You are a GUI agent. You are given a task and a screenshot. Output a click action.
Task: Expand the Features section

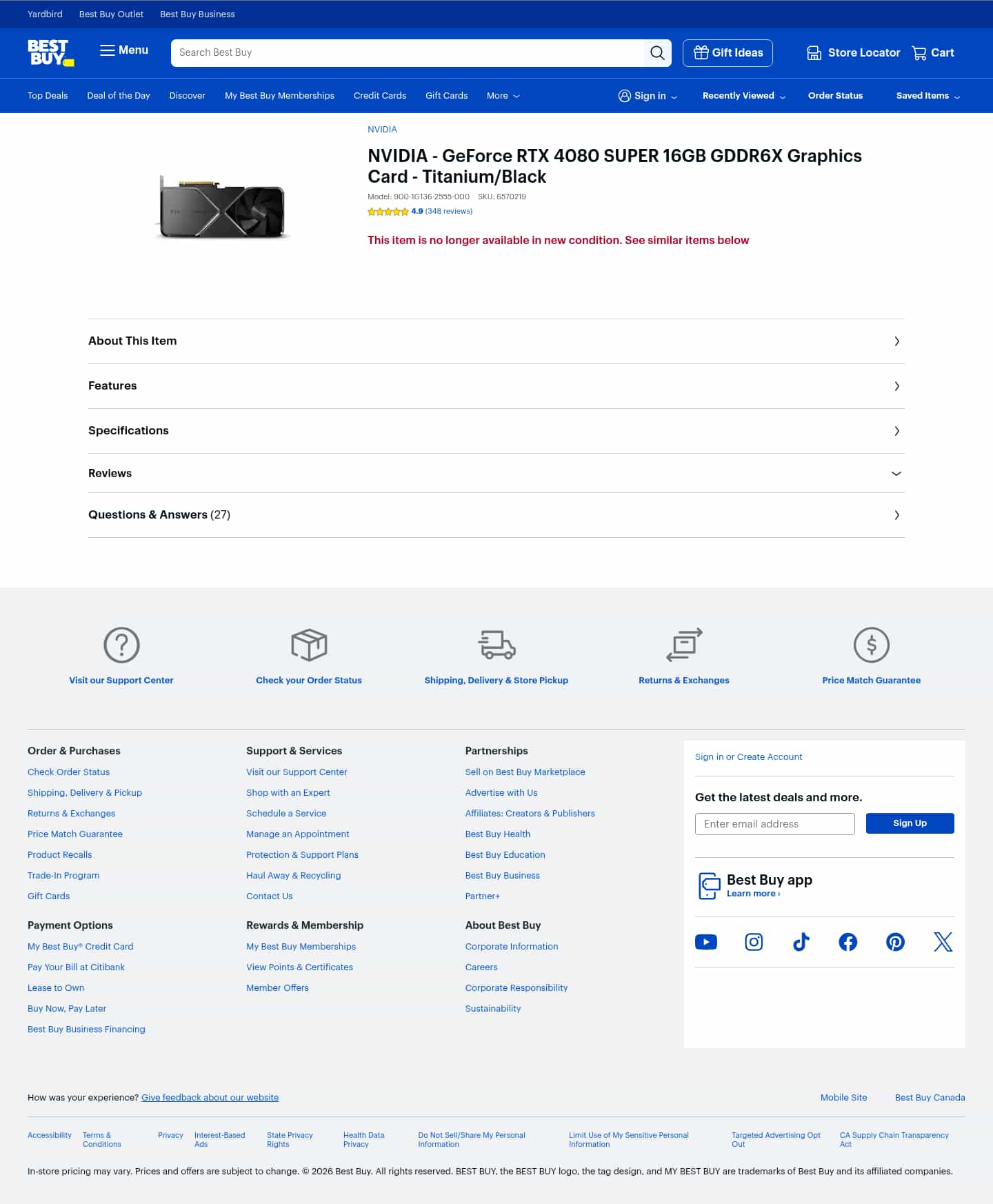(496, 386)
